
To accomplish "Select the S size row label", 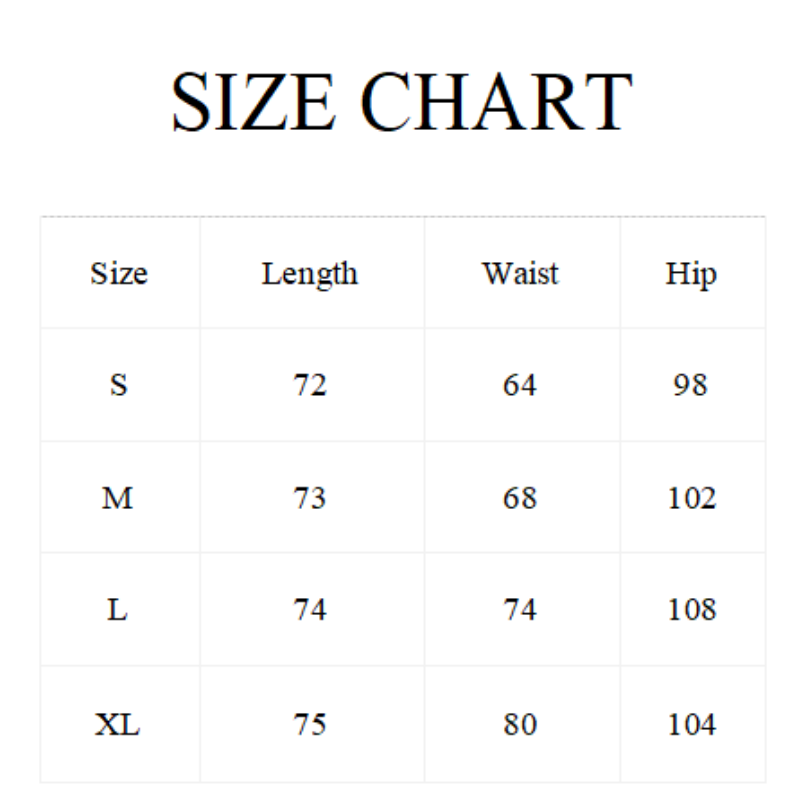I will coord(118,385).
